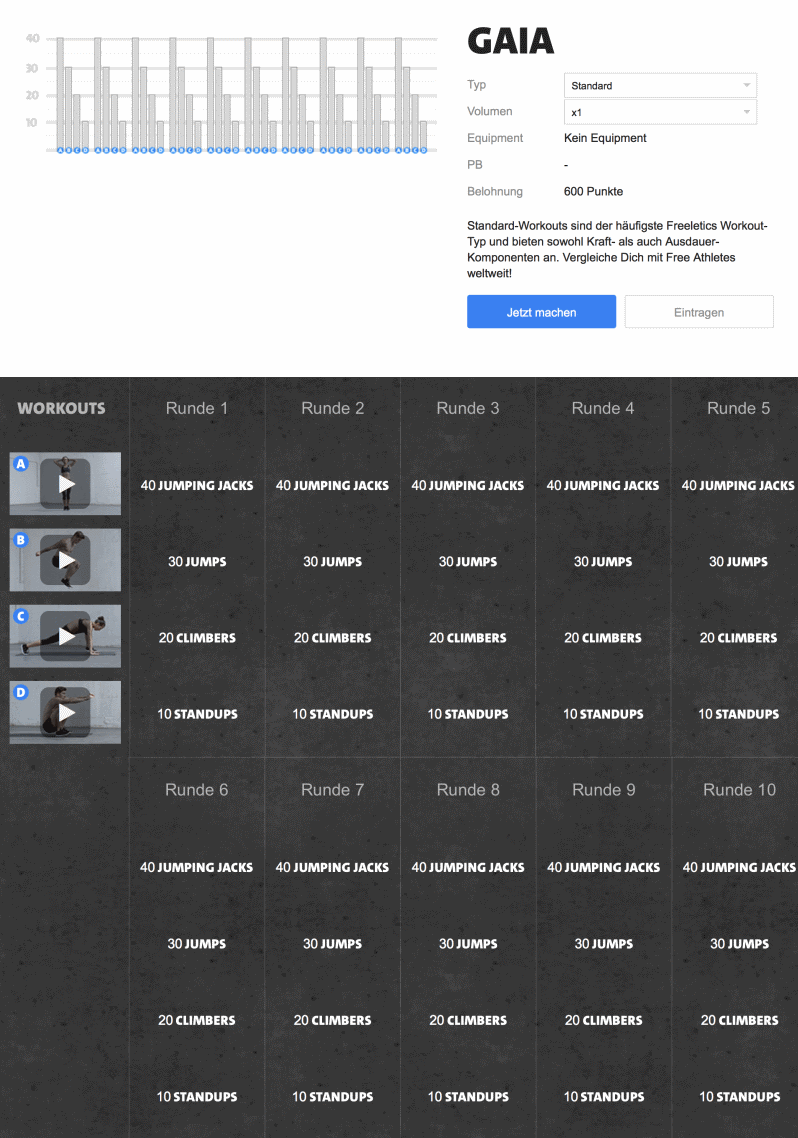Image resolution: width=798 pixels, height=1138 pixels.
Task: Click 10 Standups in Runde 4
Action: 603,714
